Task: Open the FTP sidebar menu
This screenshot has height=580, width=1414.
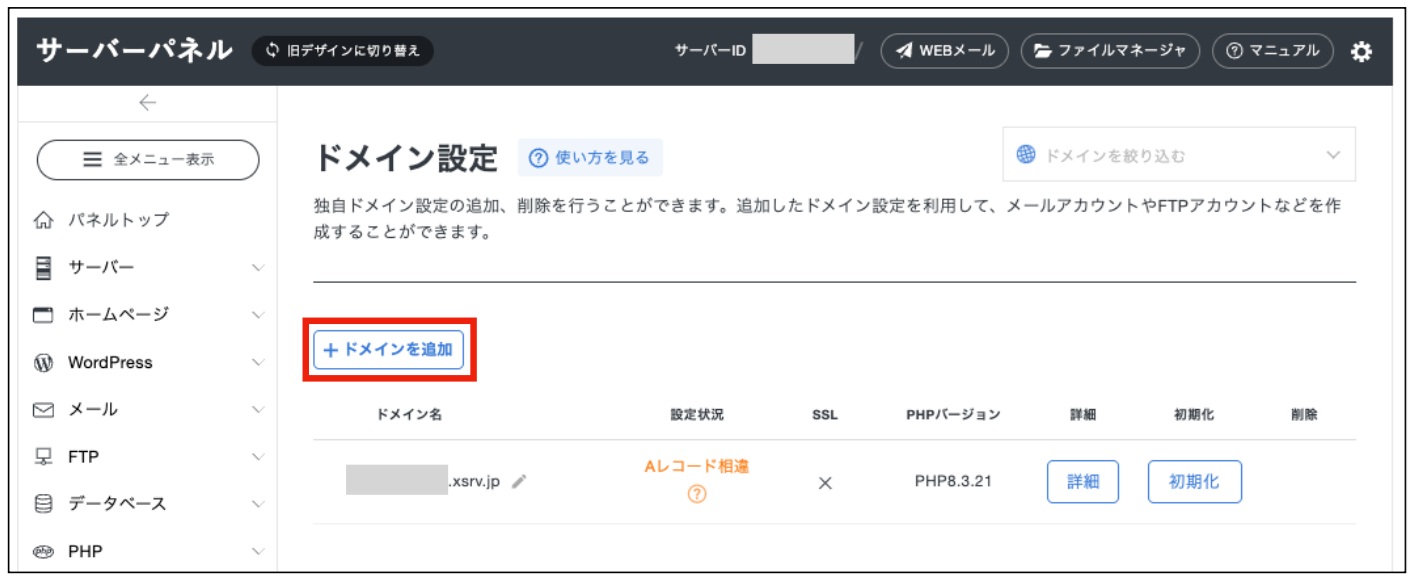Action: (x=148, y=457)
